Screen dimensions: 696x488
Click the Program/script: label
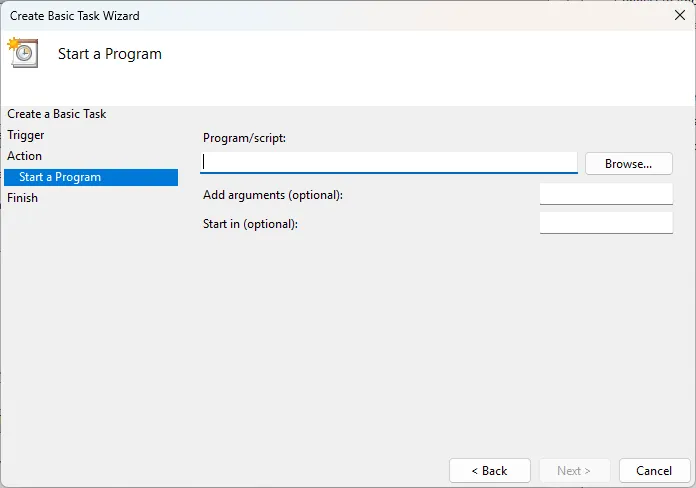[245, 138]
